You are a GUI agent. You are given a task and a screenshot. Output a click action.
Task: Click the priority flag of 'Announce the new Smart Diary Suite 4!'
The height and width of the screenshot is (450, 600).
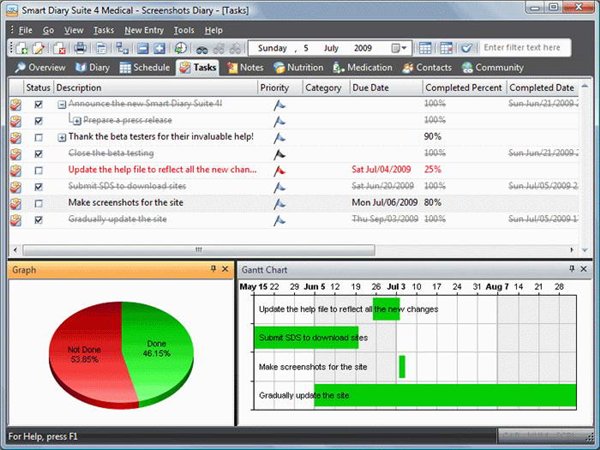[x=279, y=105]
